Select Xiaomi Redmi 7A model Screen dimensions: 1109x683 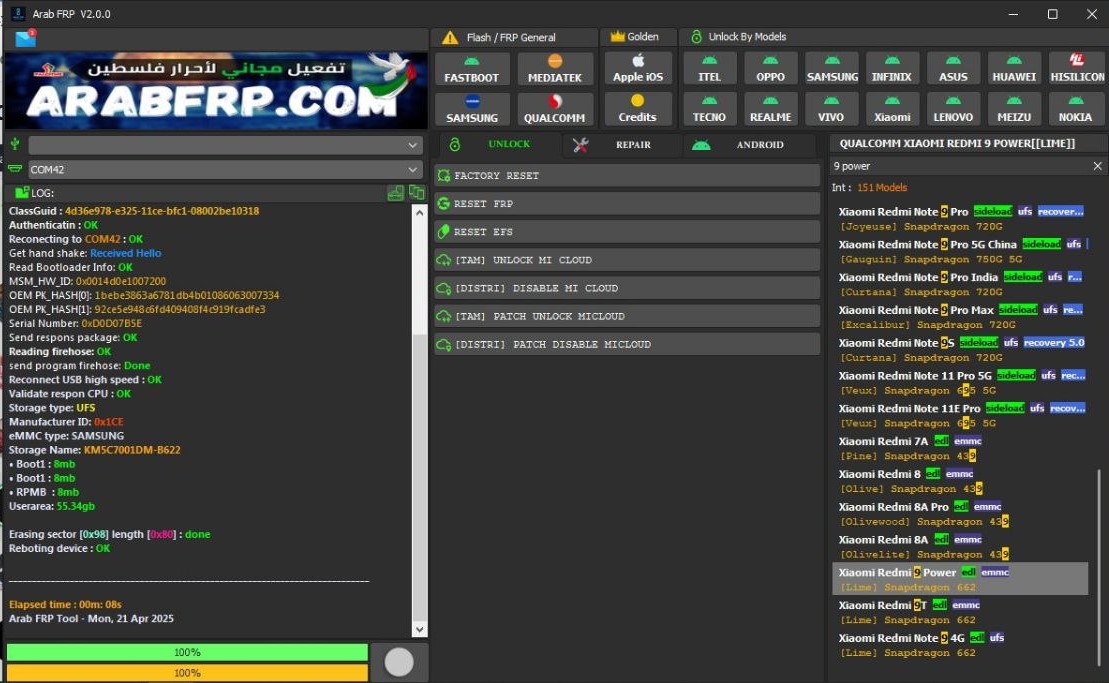tap(960, 448)
